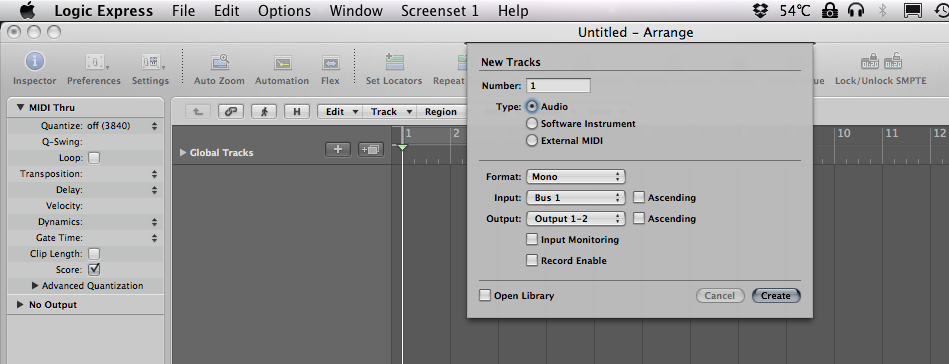Enable the Record Enable checkbox
The height and width of the screenshot is (364, 949).
531,260
